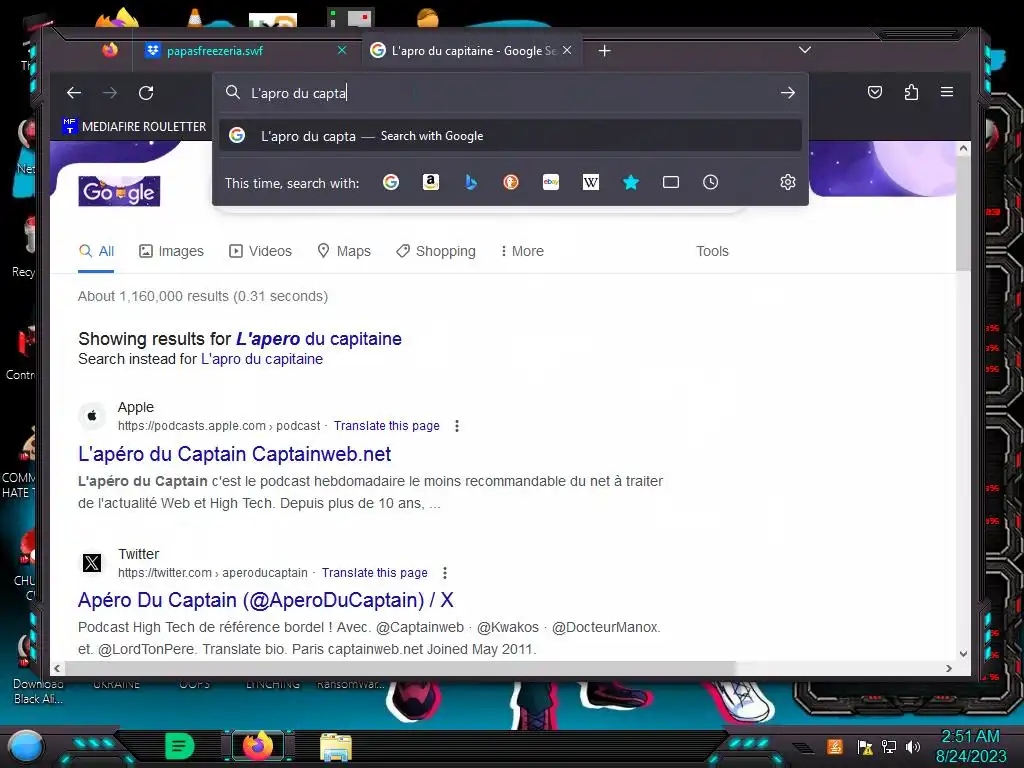Search instead for L'apro du capitaine
This screenshot has height=768, width=1024.
click(262, 359)
